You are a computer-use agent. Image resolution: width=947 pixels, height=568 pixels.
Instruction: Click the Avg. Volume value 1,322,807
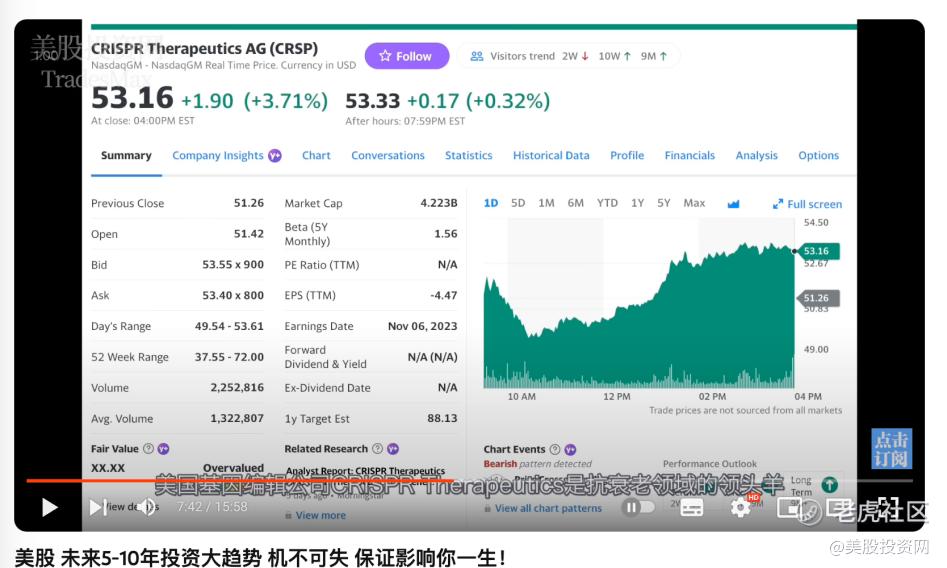point(237,418)
